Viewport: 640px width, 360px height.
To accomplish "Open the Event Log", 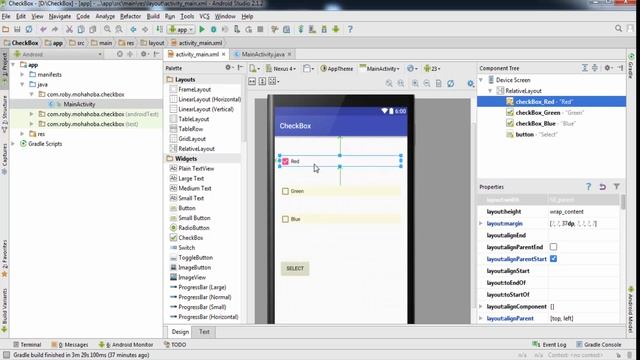I will pyautogui.click(x=549, y=344).
